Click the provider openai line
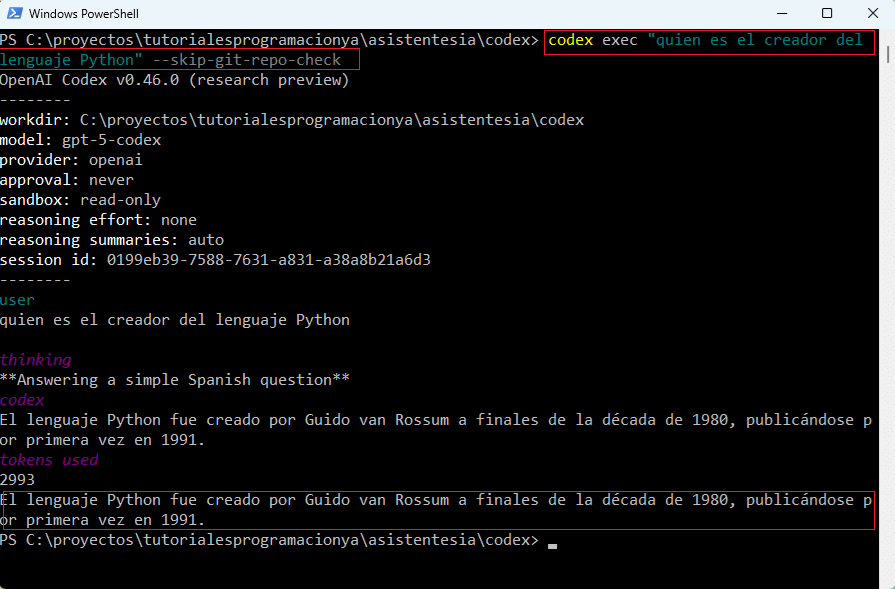This screenshot has width=895, height=589. [x=71, y=160]
